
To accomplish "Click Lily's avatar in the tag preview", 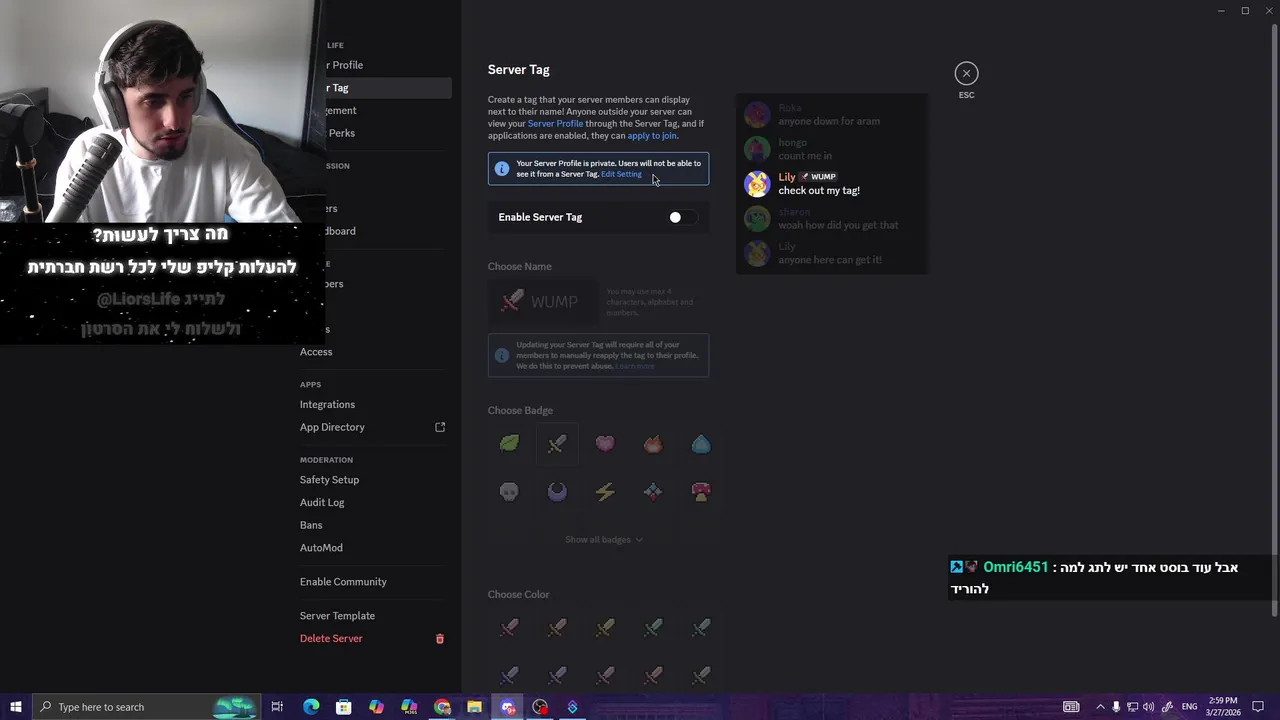I will pos(757,184).
